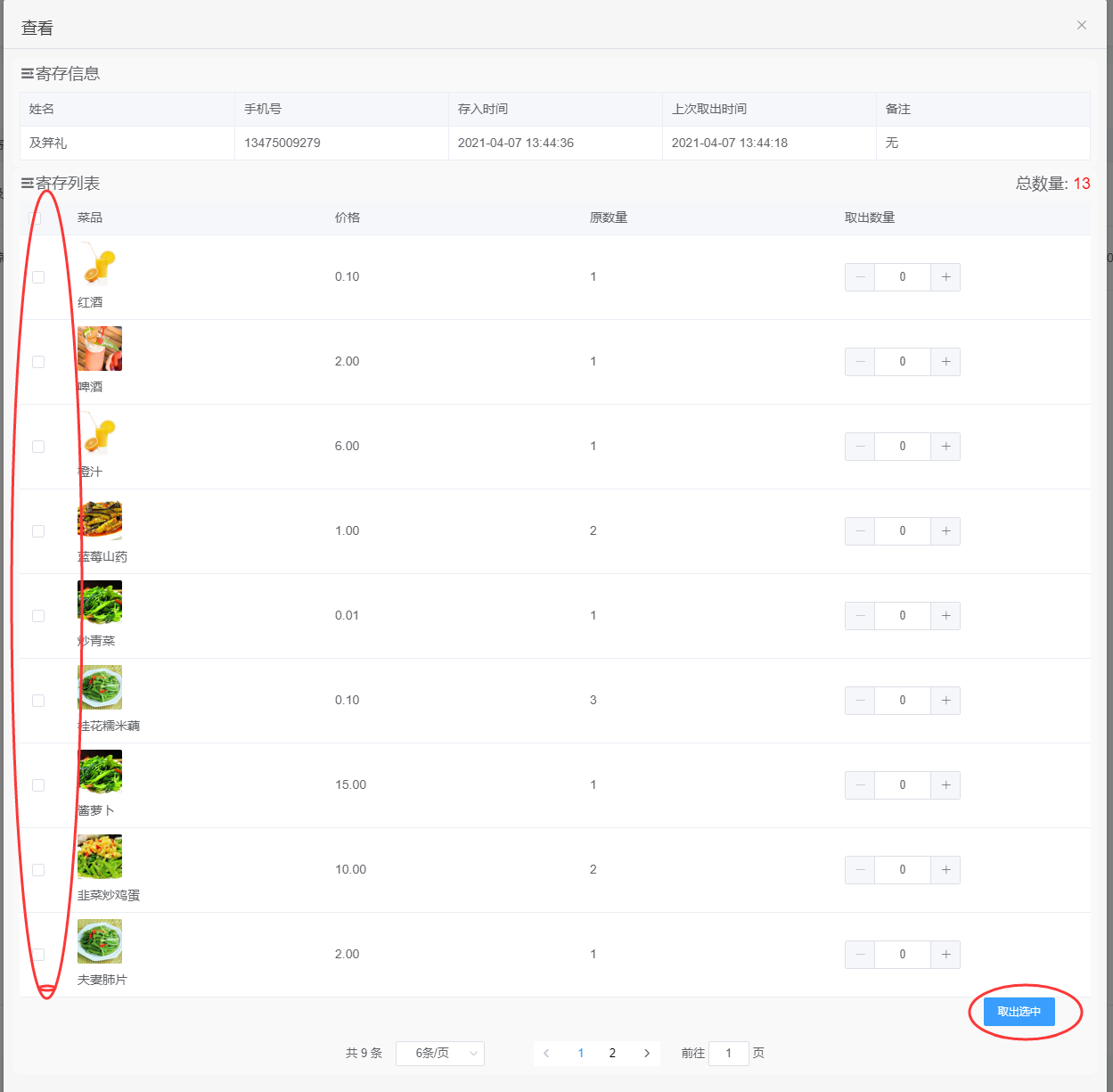Open the 啤酒 dish thumbnail
The height and width of the screenshot is (1092, 1113).
pos(100,349)
